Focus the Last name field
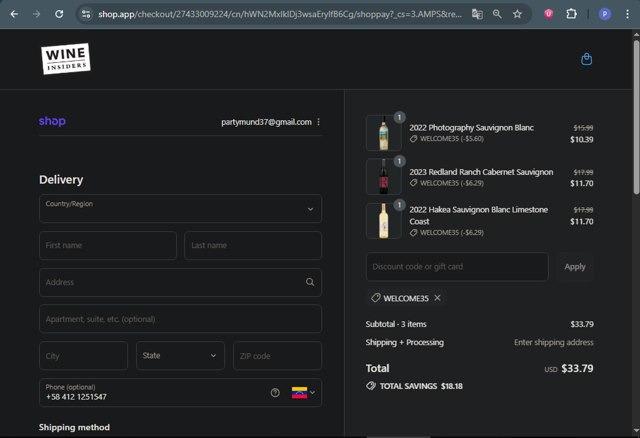The width and height of the screenshot is (640, 438). coord(253,245)
